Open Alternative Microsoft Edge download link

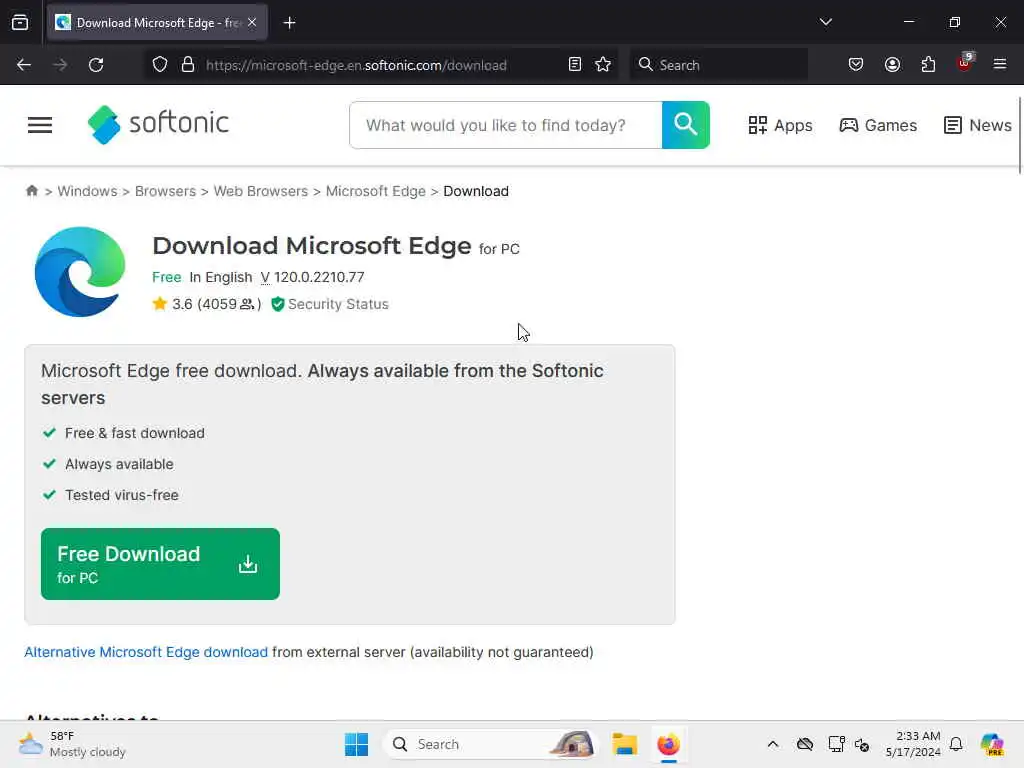tap(146, 652)
